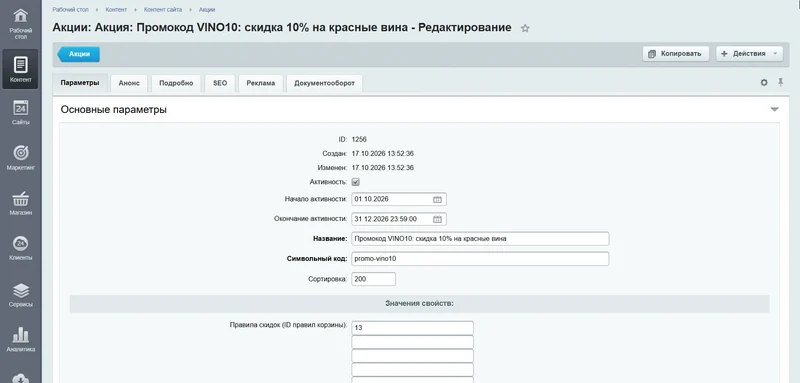Click the Создан date value
The width and height of the screenshot is (800, 383).
[x=383, y=154]
